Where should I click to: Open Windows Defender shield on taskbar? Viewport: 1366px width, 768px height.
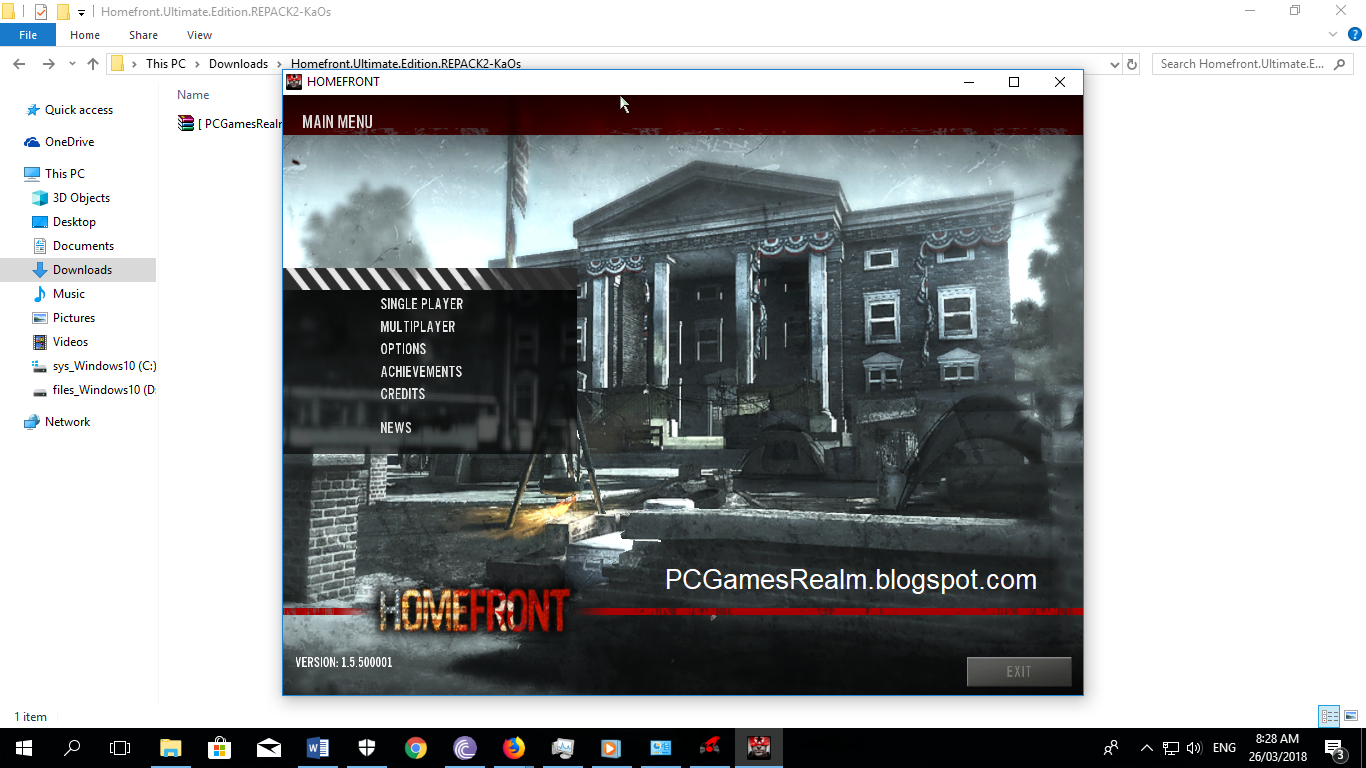[x=367, y=748]
